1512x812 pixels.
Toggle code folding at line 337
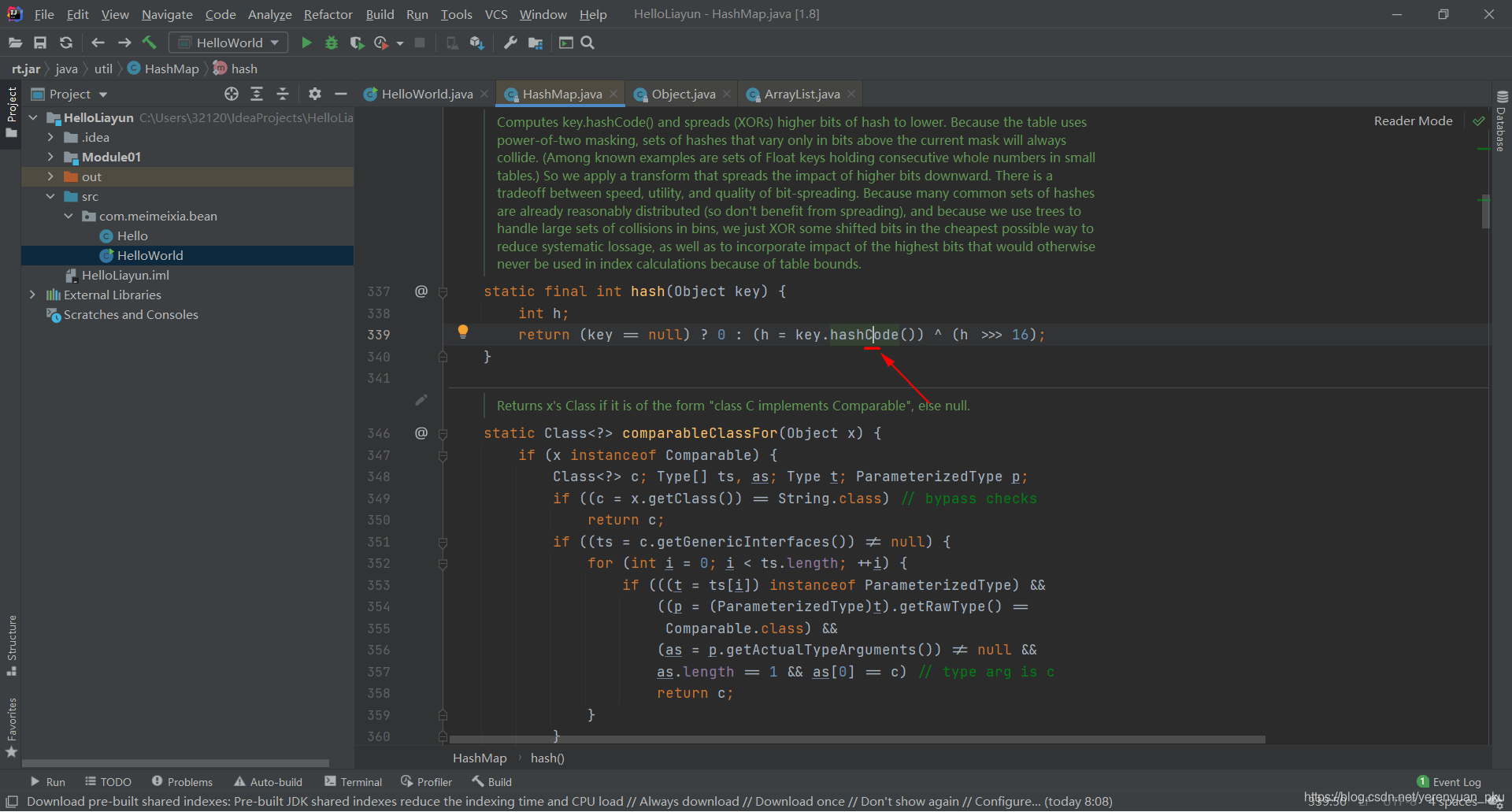point(443,292)
